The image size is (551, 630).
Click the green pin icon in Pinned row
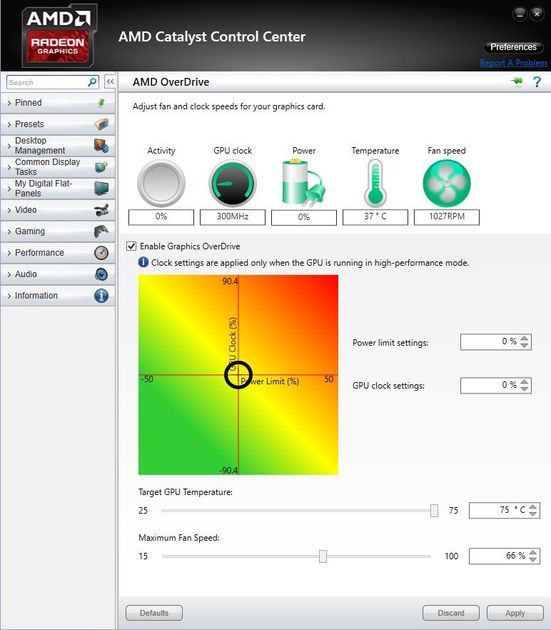tap(101, 103)
